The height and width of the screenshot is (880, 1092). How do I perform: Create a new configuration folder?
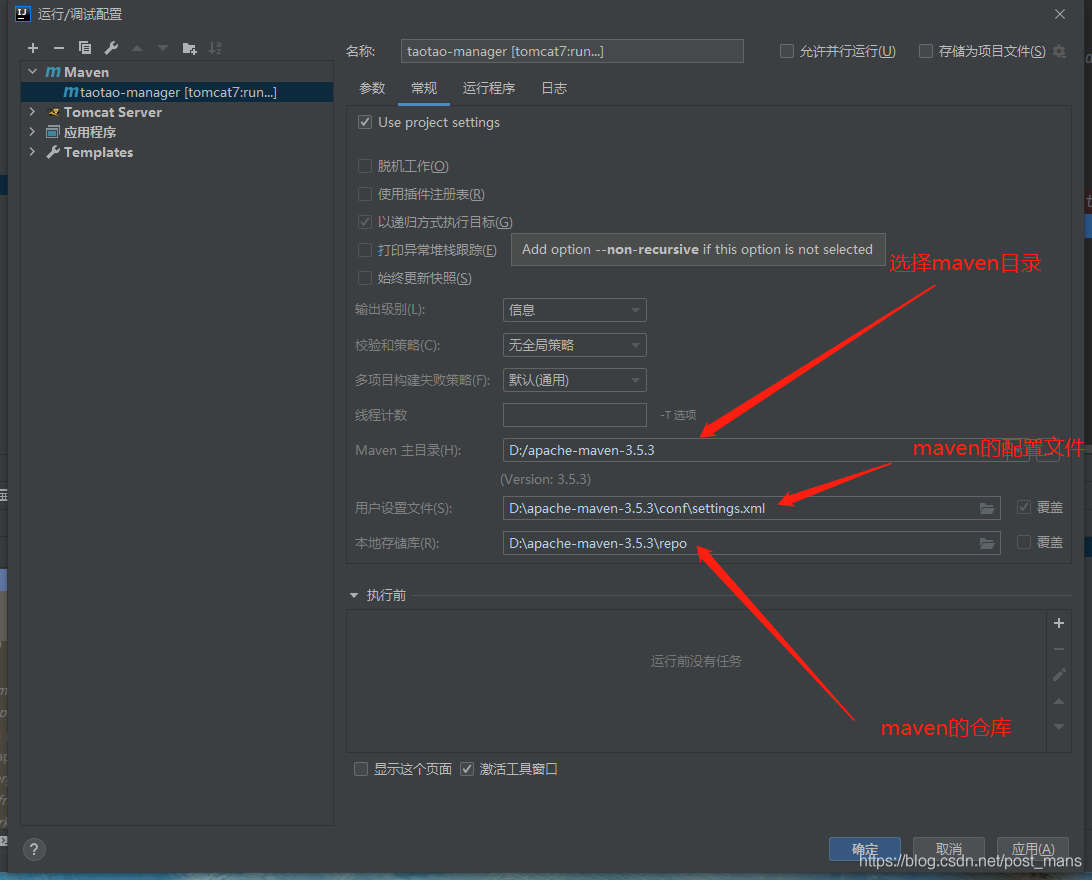tap(189, 48)
